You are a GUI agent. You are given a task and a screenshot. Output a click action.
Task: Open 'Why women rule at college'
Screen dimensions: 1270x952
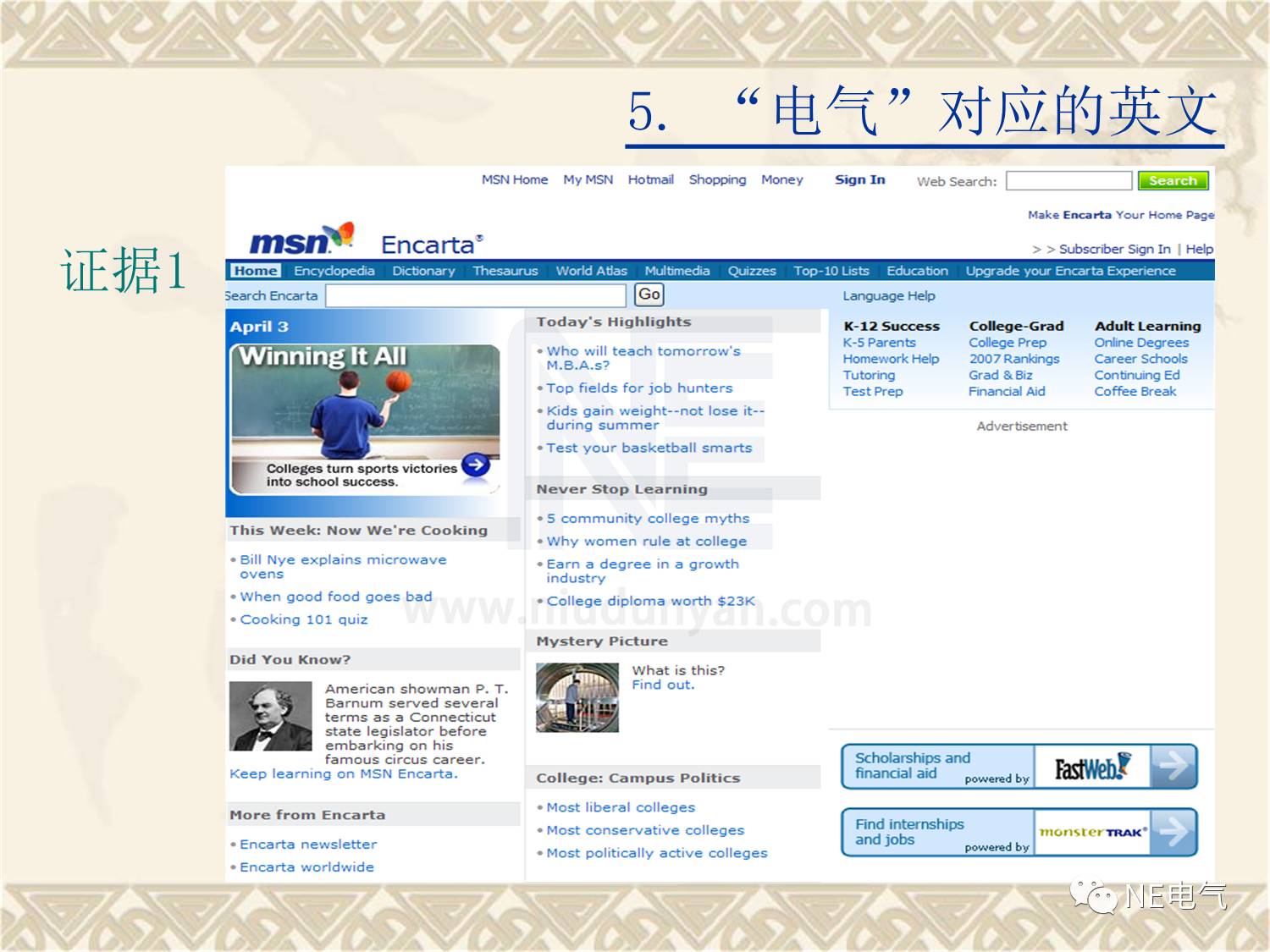click(x=647, y=541)
